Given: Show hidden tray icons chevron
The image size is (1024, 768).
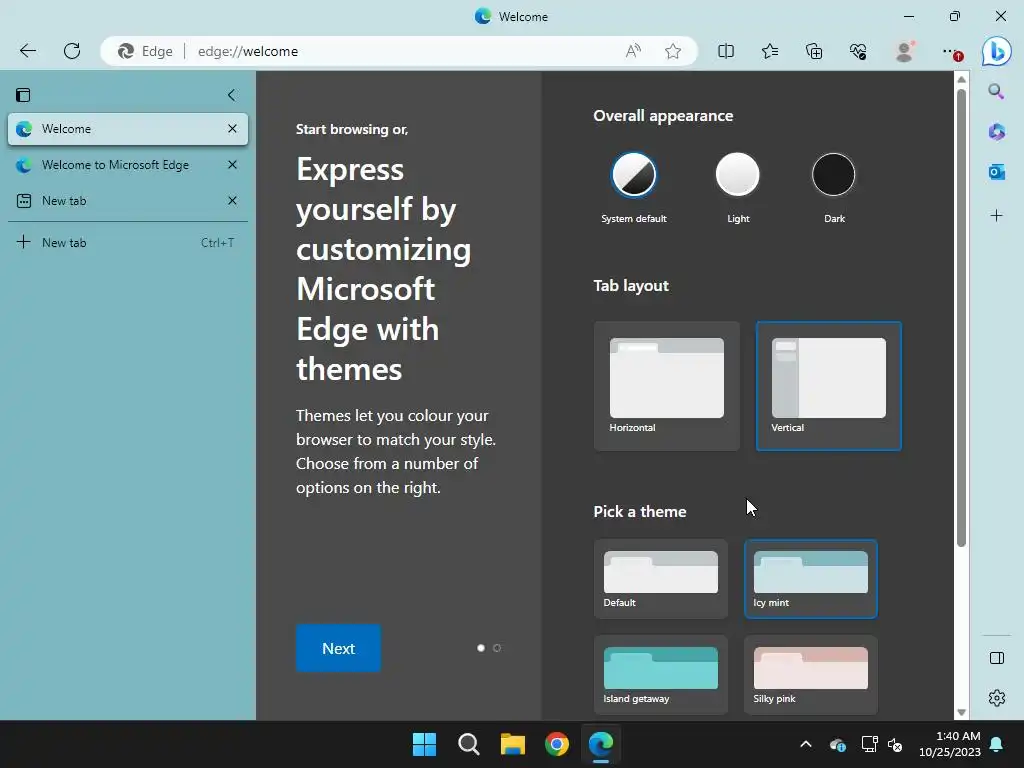Looking at the screenshot, I should coord(806,744).
